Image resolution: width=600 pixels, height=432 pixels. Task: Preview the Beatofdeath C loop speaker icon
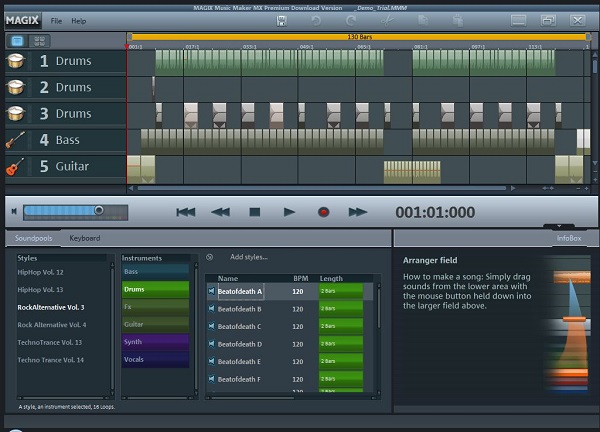[212, 327]
